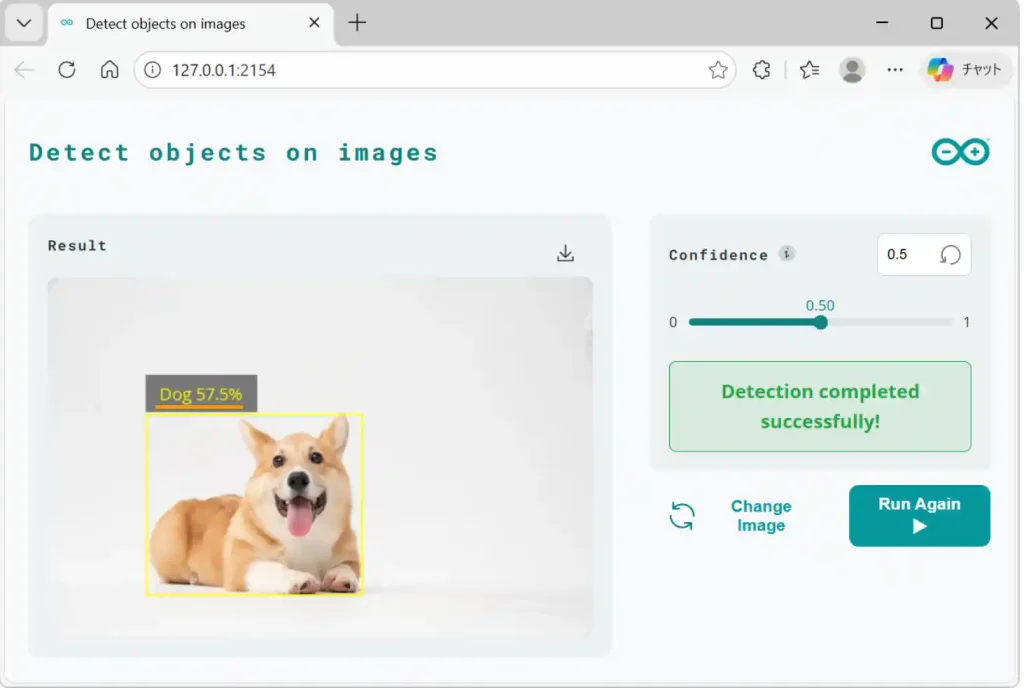Open the browser profile menu
This screenshot has width=1024, height=688.
coord(852,69)
